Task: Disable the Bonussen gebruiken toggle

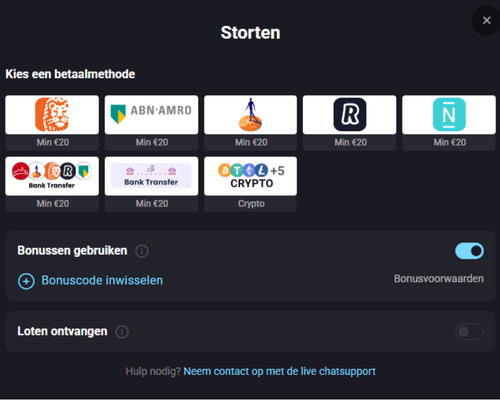Action: (469, 251)
